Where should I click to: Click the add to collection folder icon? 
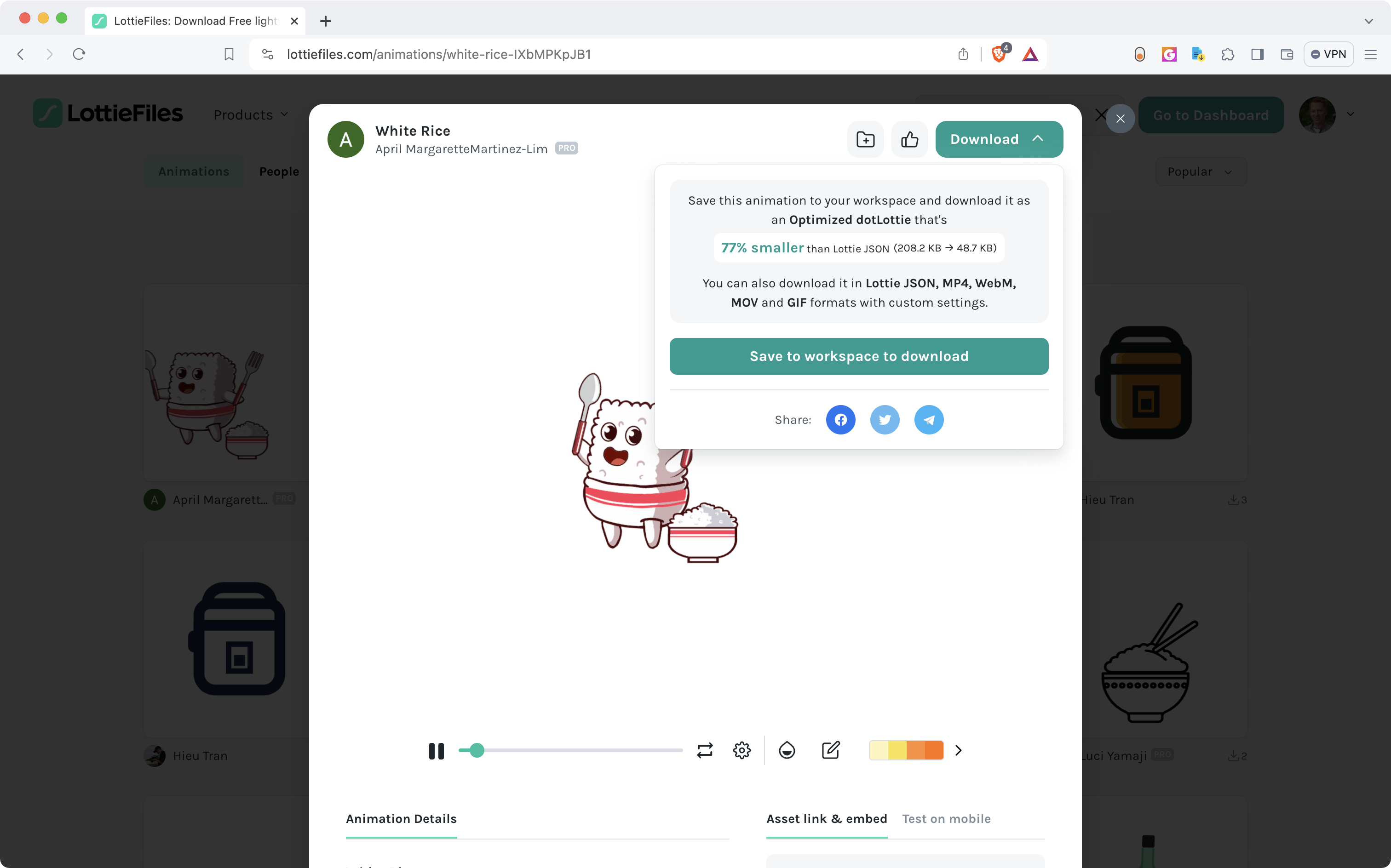tap(865, 139)
